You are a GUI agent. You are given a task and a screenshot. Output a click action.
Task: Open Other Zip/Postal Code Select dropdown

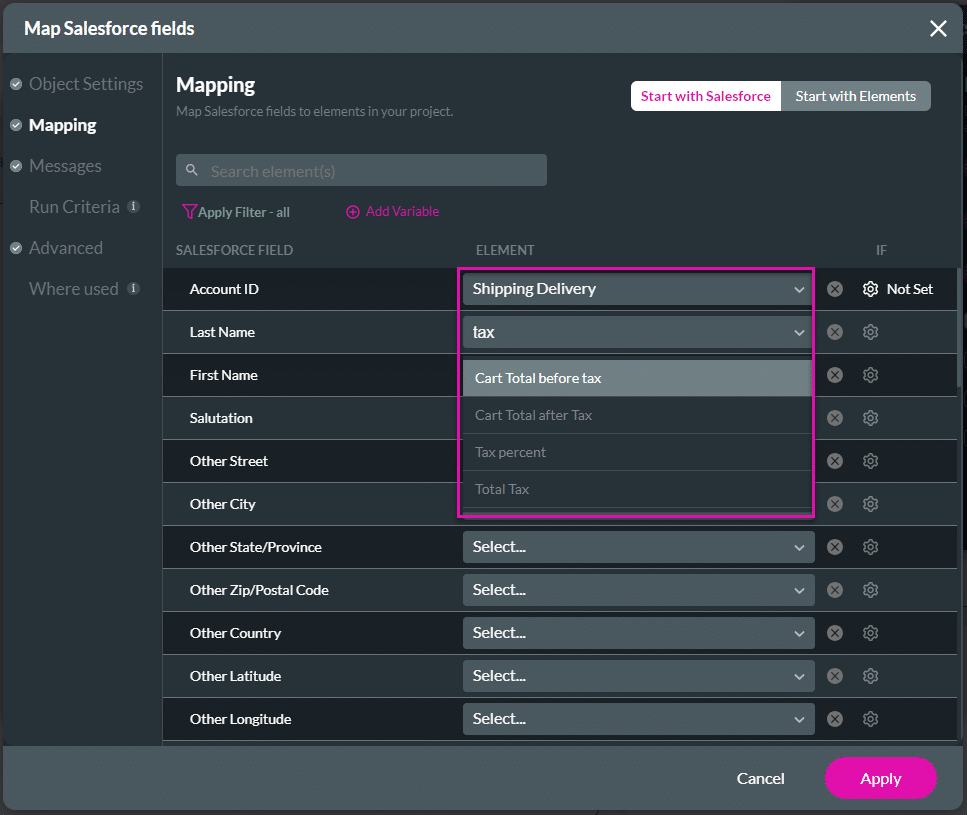[x=638, y=590]
